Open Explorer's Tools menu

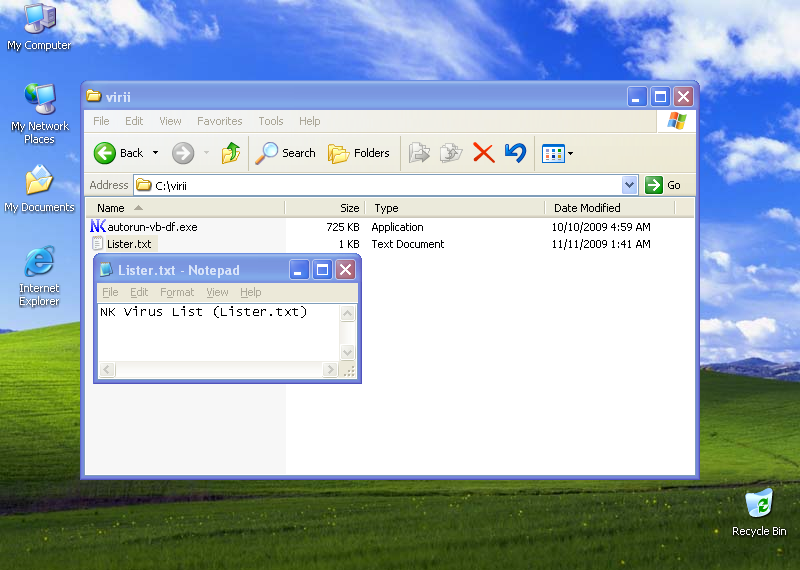(x=271, y=121)
